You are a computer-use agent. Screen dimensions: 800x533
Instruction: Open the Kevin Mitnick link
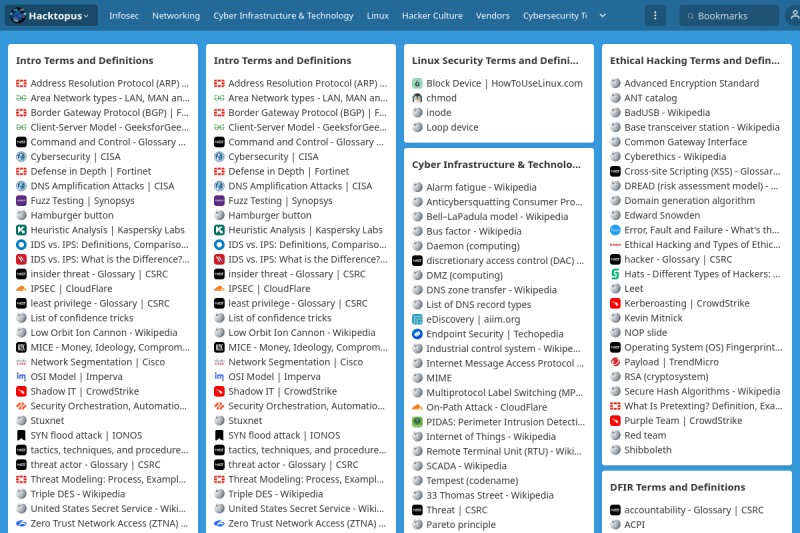pyautogui.click(x=653, y=318)
